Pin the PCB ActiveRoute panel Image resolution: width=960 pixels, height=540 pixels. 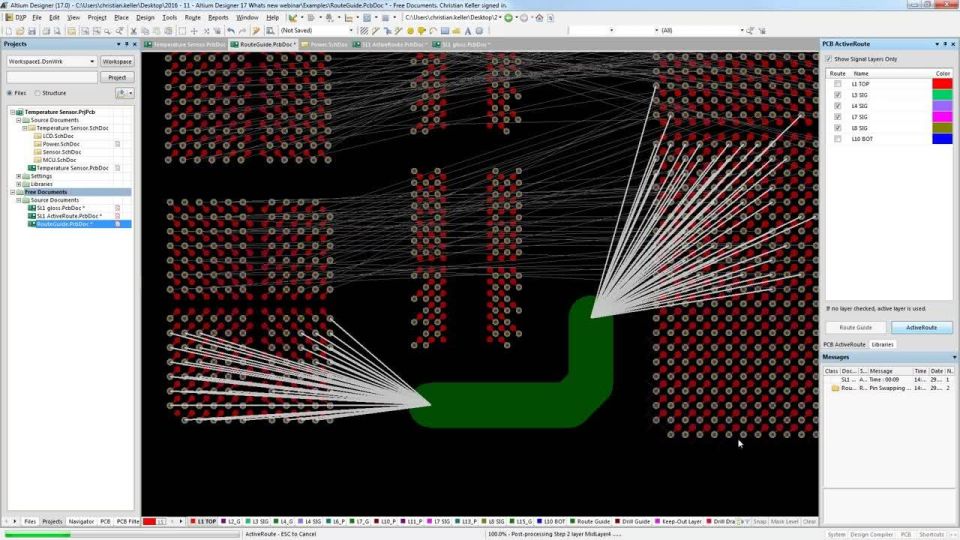[x=945, y=44]
